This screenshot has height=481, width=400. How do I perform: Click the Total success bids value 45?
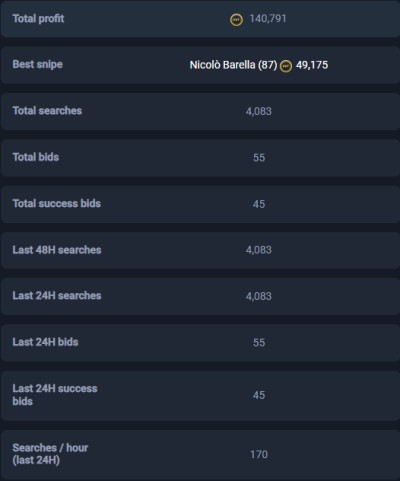click(259, 204)
